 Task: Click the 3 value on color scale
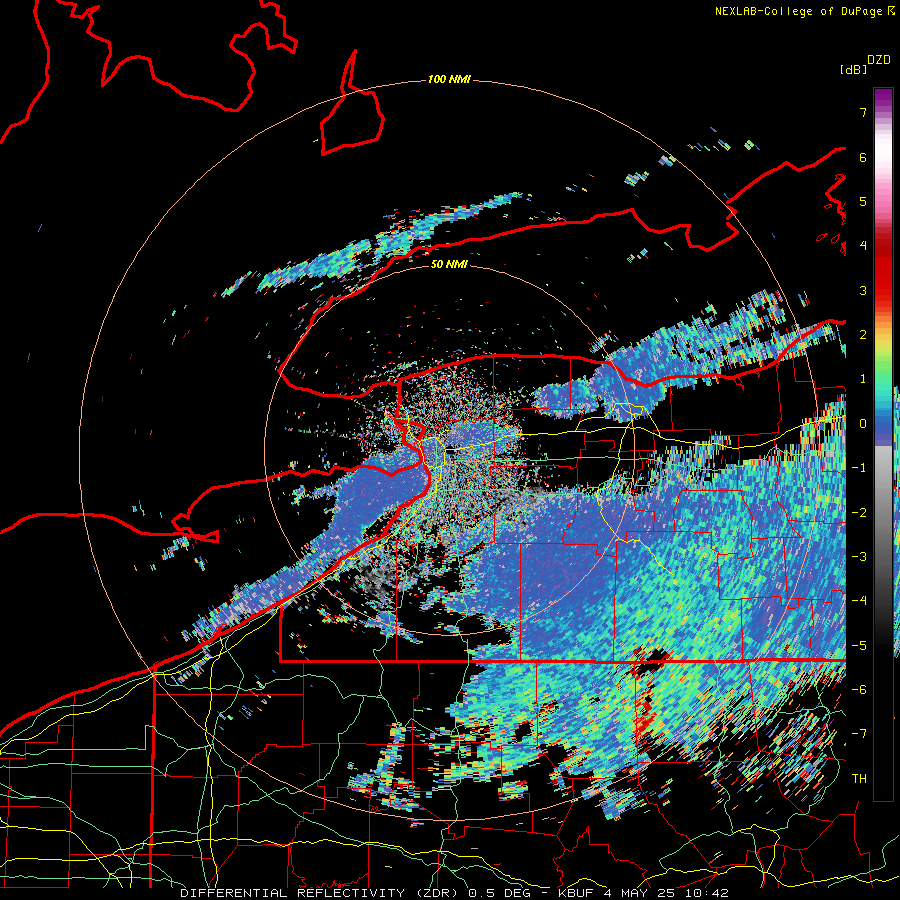(863, 290)
